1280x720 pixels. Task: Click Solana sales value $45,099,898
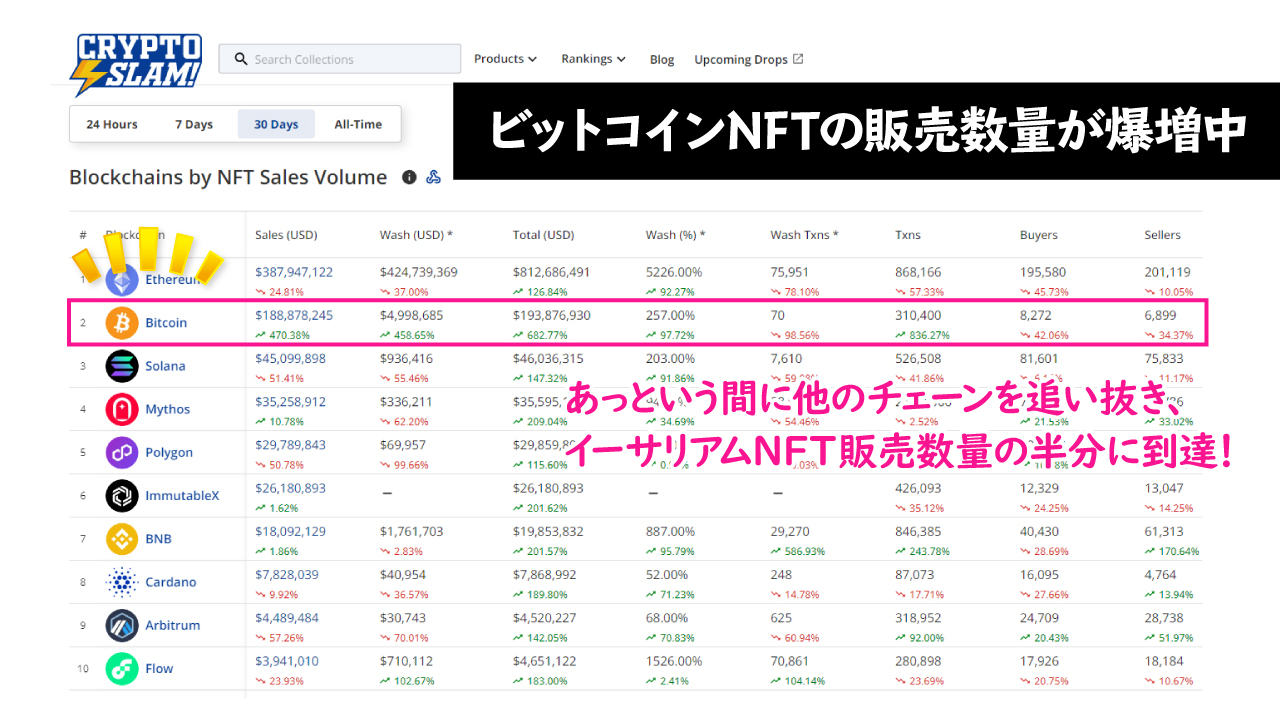tap(290, 358)
